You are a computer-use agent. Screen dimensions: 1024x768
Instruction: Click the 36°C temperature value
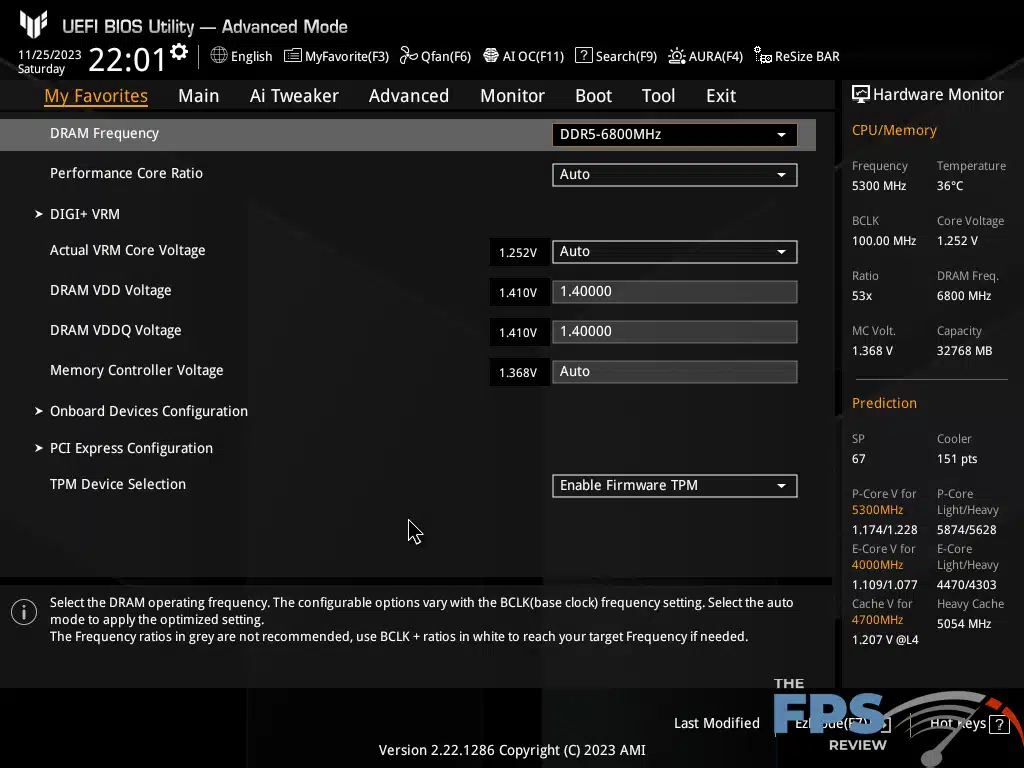point(950,186)
